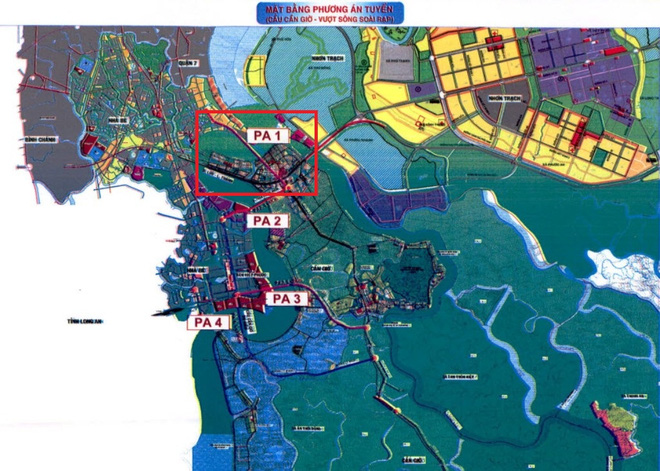
Task: Click the 'BÌNH CHÁNH' district label
Action: click(x=40, y=140)
